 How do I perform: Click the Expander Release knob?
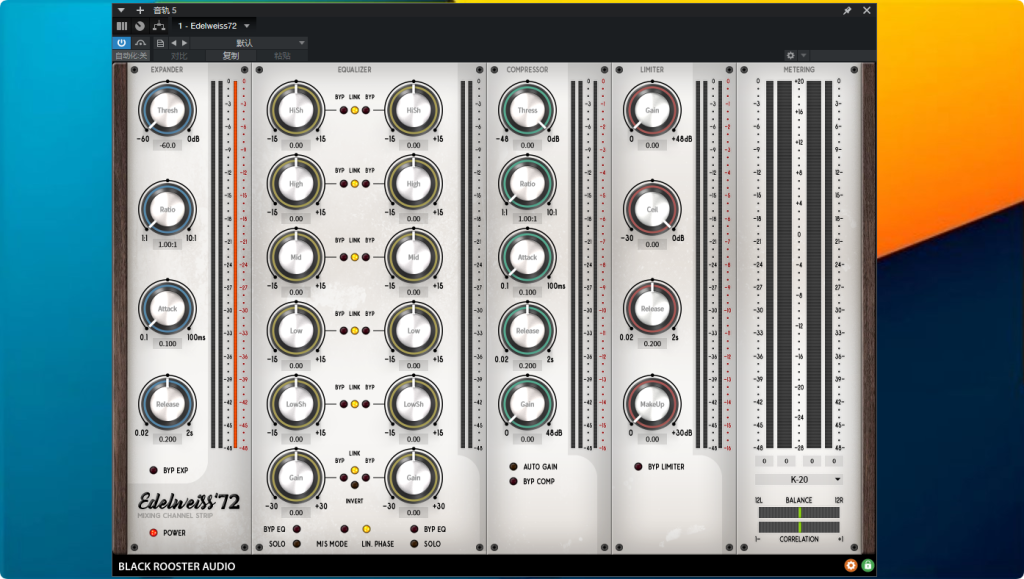tap(167, 403)
